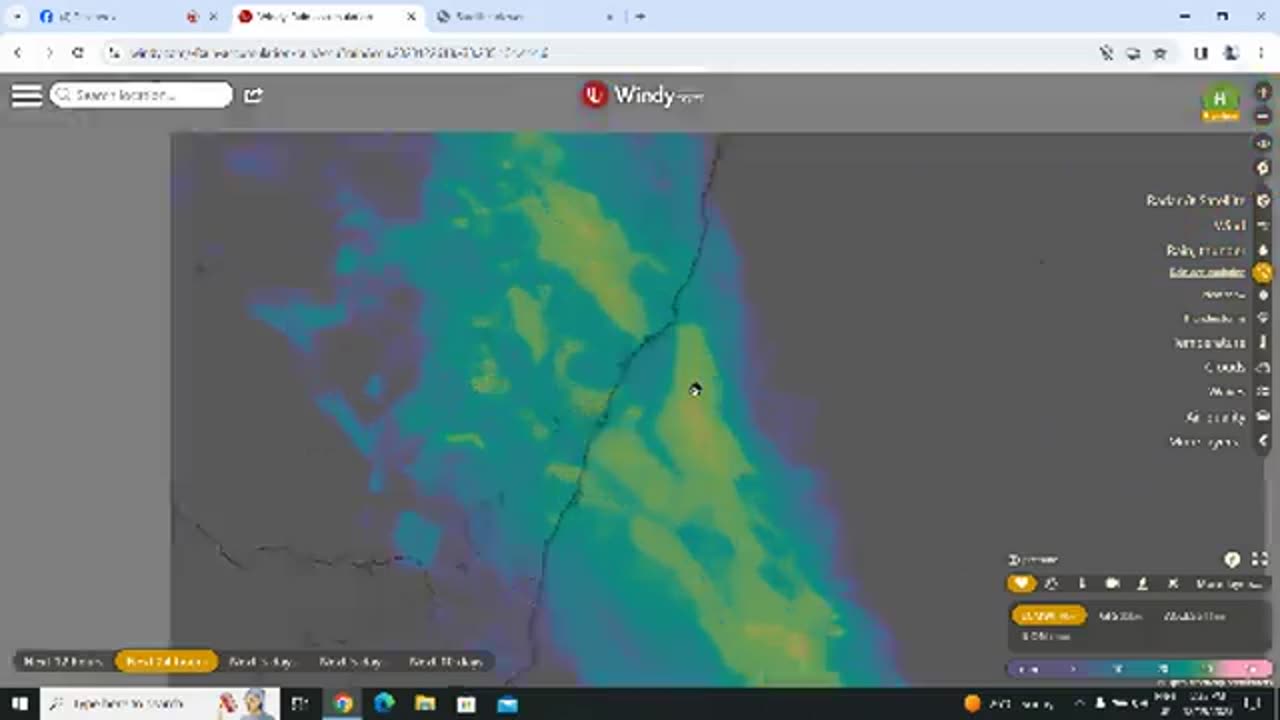
Task: Toggle the webcam camera overlay button
Action: pos(1112,584)
